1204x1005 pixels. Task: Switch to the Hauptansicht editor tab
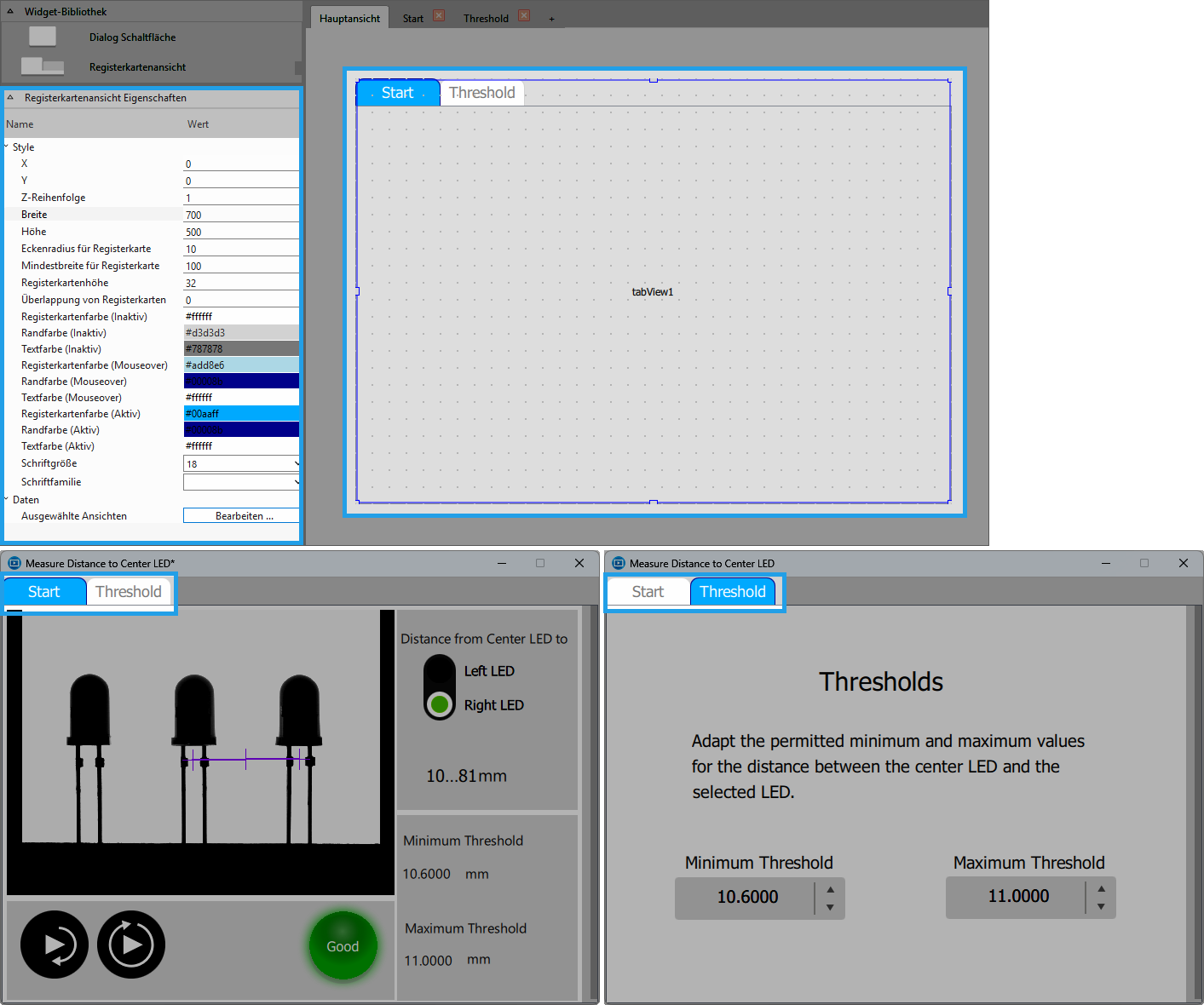(349, 19)
